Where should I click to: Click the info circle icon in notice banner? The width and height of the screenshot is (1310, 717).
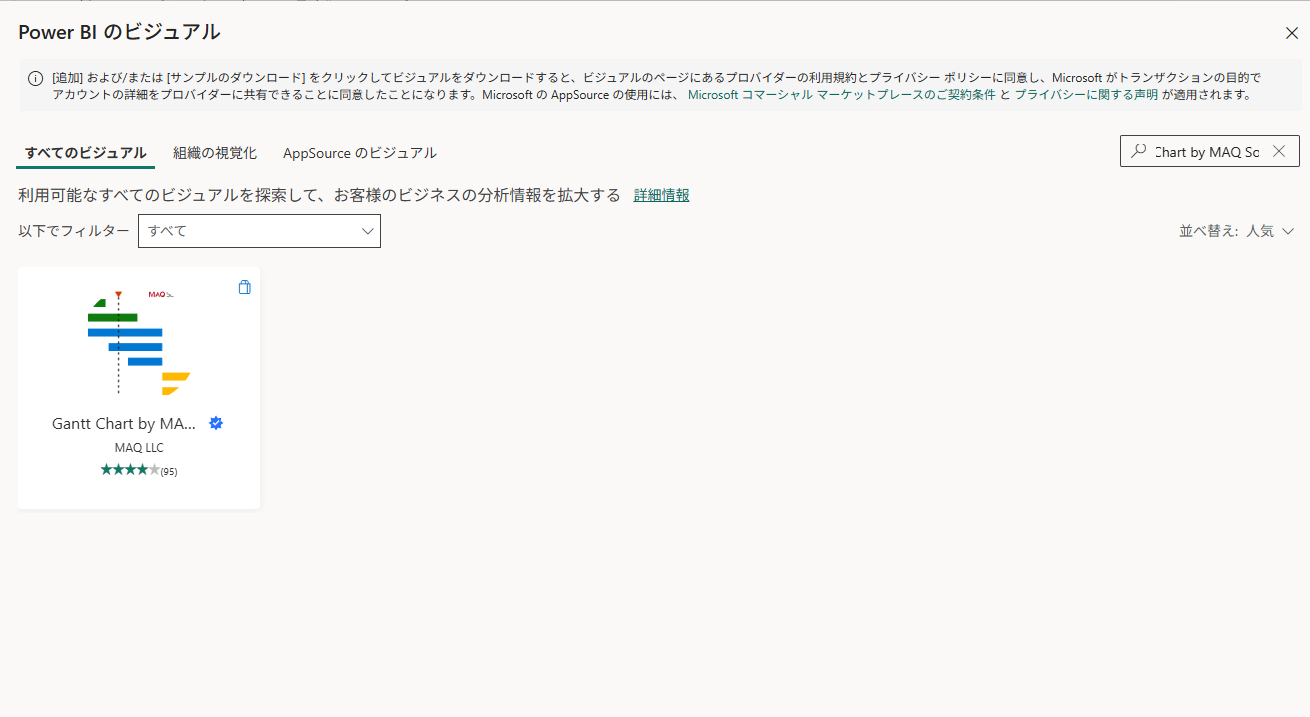35,78
